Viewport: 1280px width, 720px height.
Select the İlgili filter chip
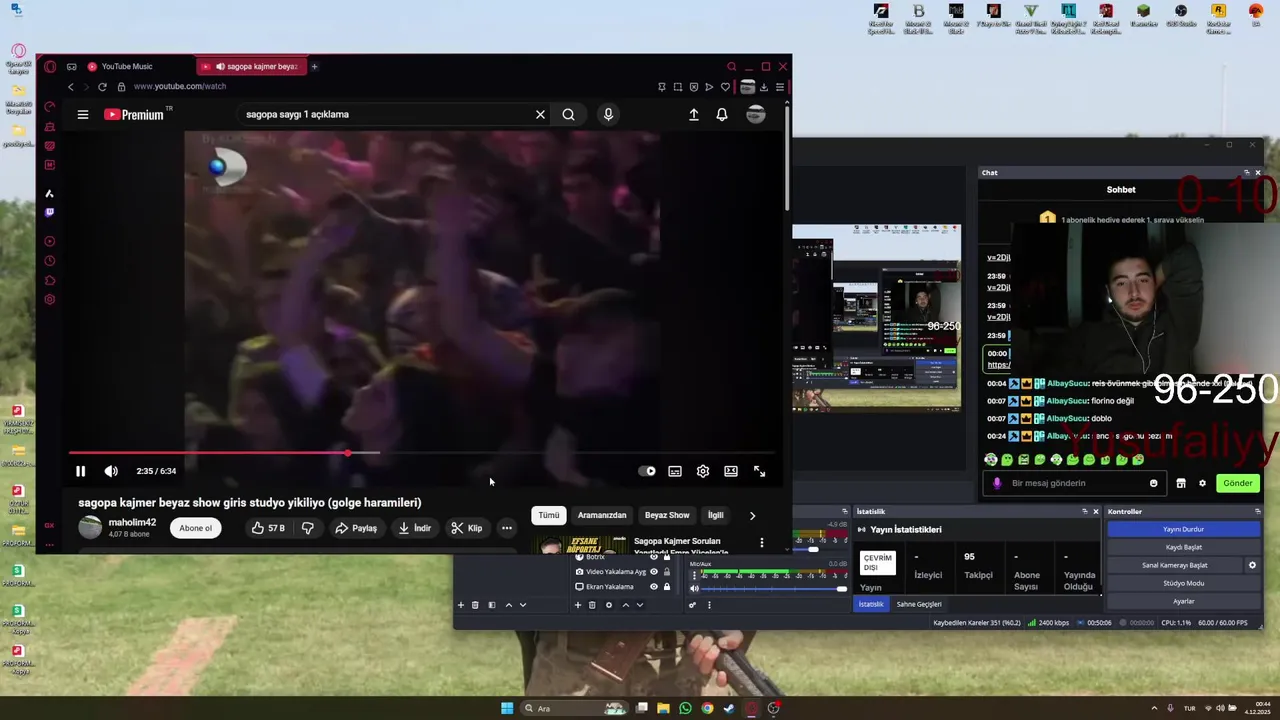point(716,515)
